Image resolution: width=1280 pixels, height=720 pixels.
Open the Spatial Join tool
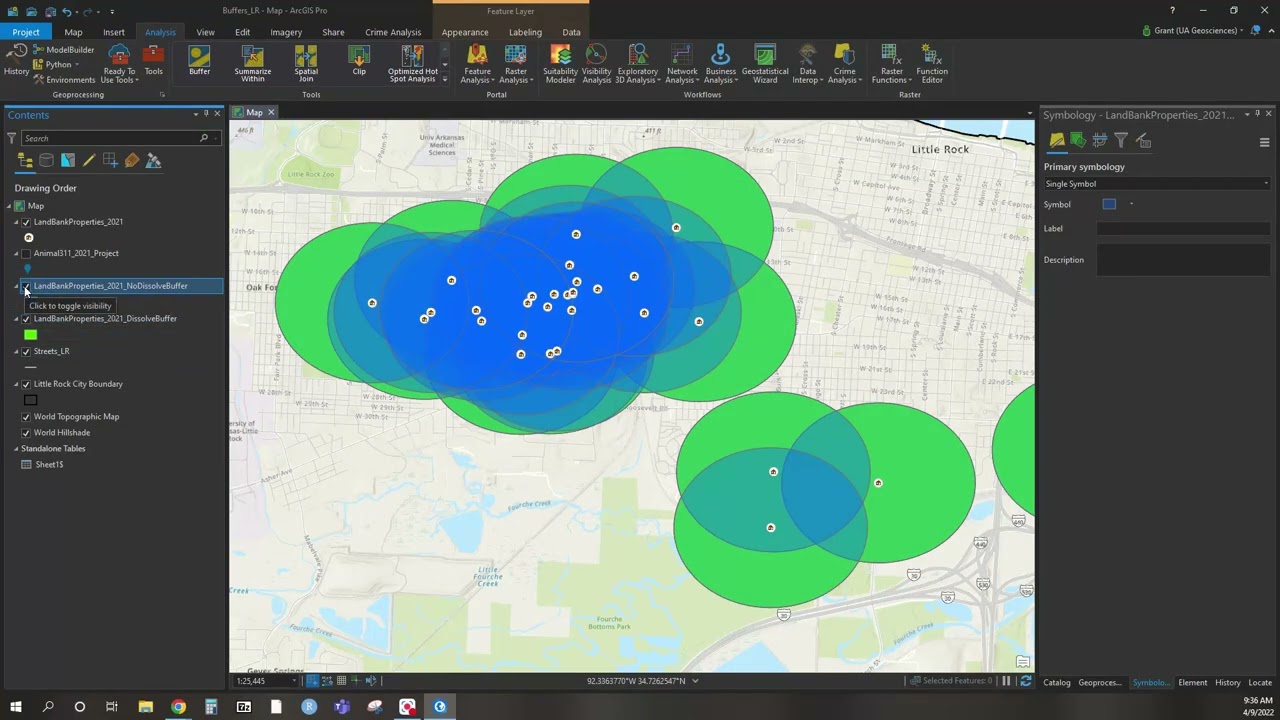[x=306, y=63]
